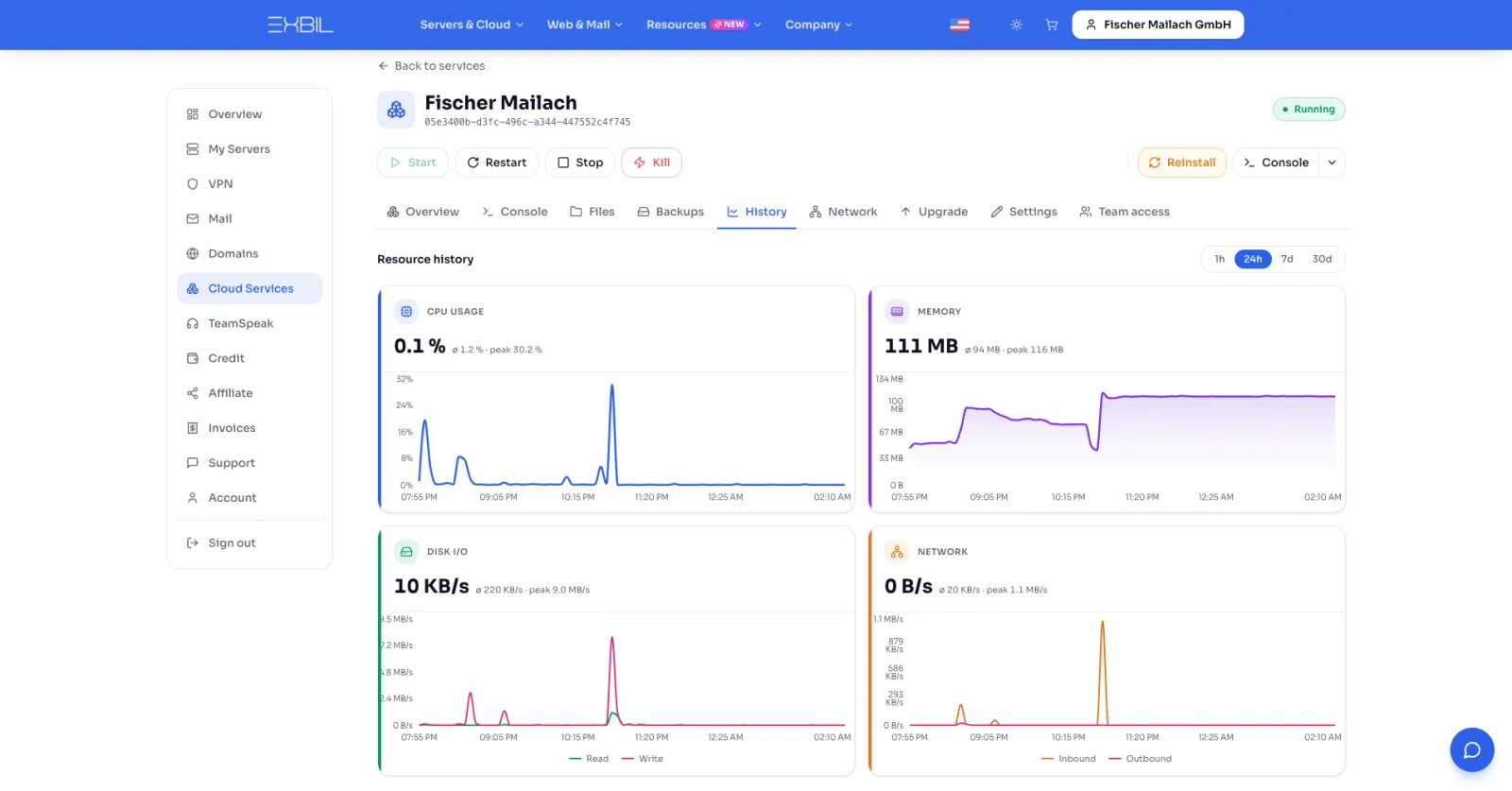The image size is (1512, 791).
Task: Select the US flag language switcher
Action: [959, 25]
